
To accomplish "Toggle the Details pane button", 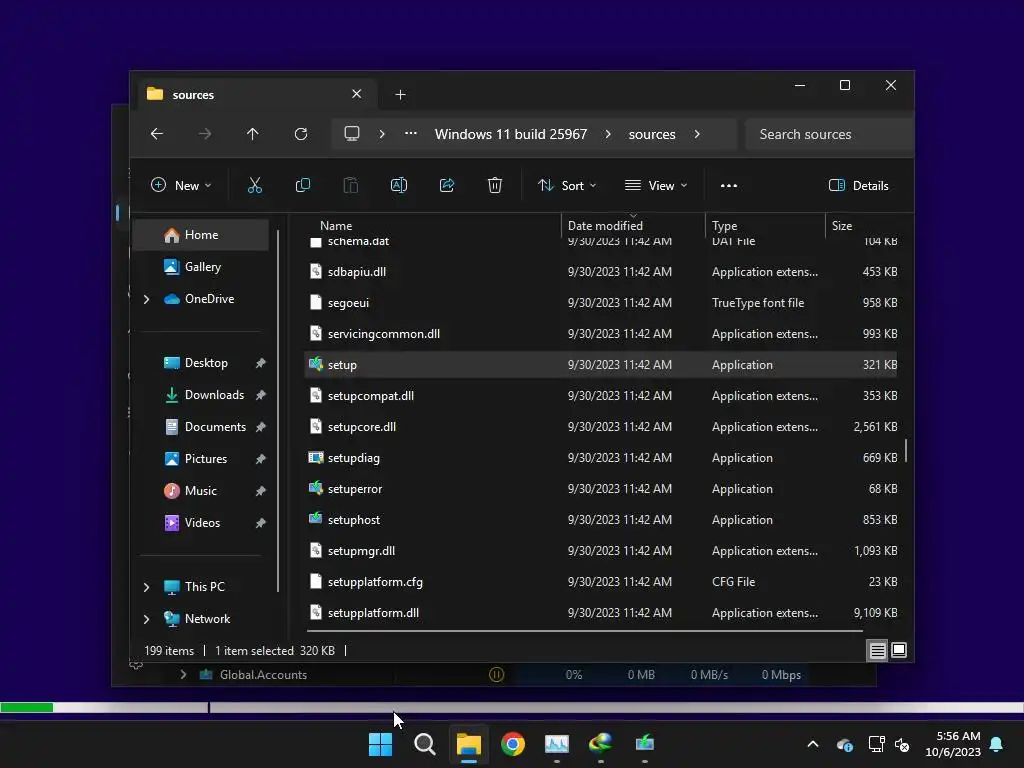I will coord(859,185).
